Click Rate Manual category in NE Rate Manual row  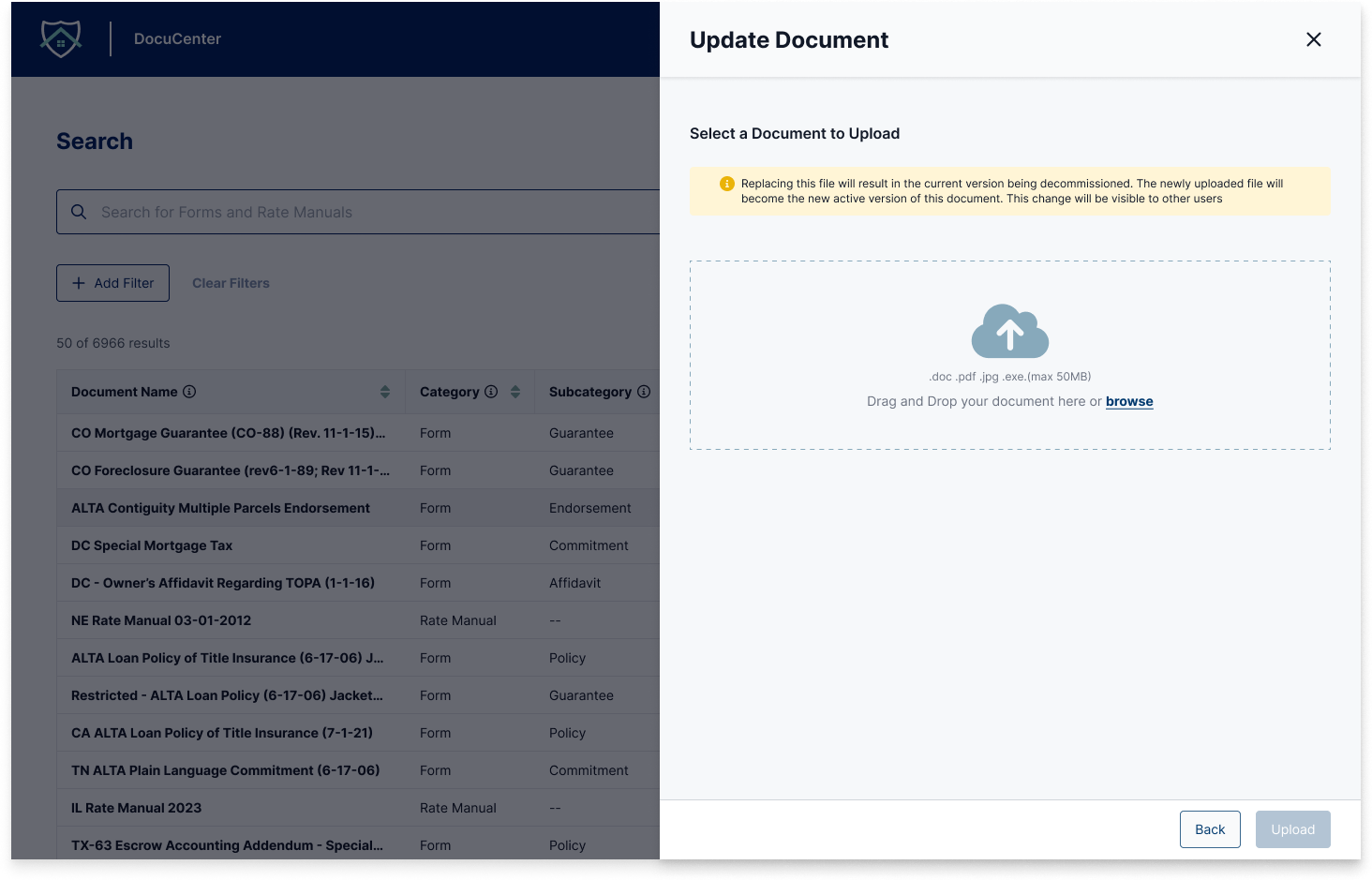(458, 620)
